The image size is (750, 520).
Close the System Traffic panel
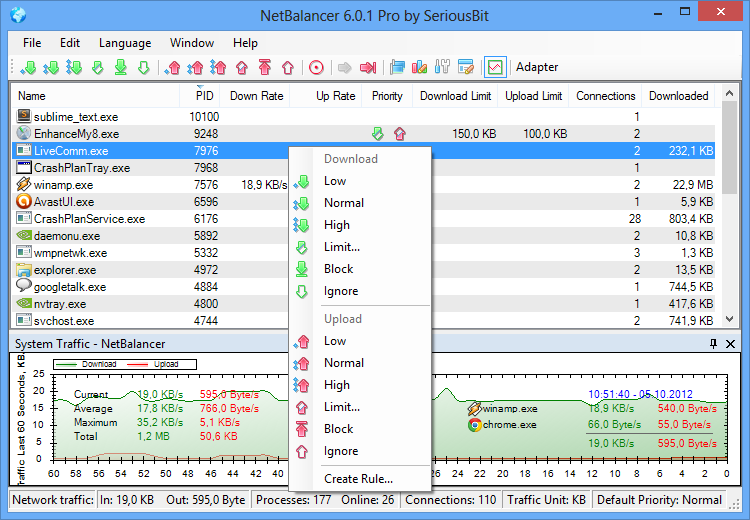pos(730,344)
